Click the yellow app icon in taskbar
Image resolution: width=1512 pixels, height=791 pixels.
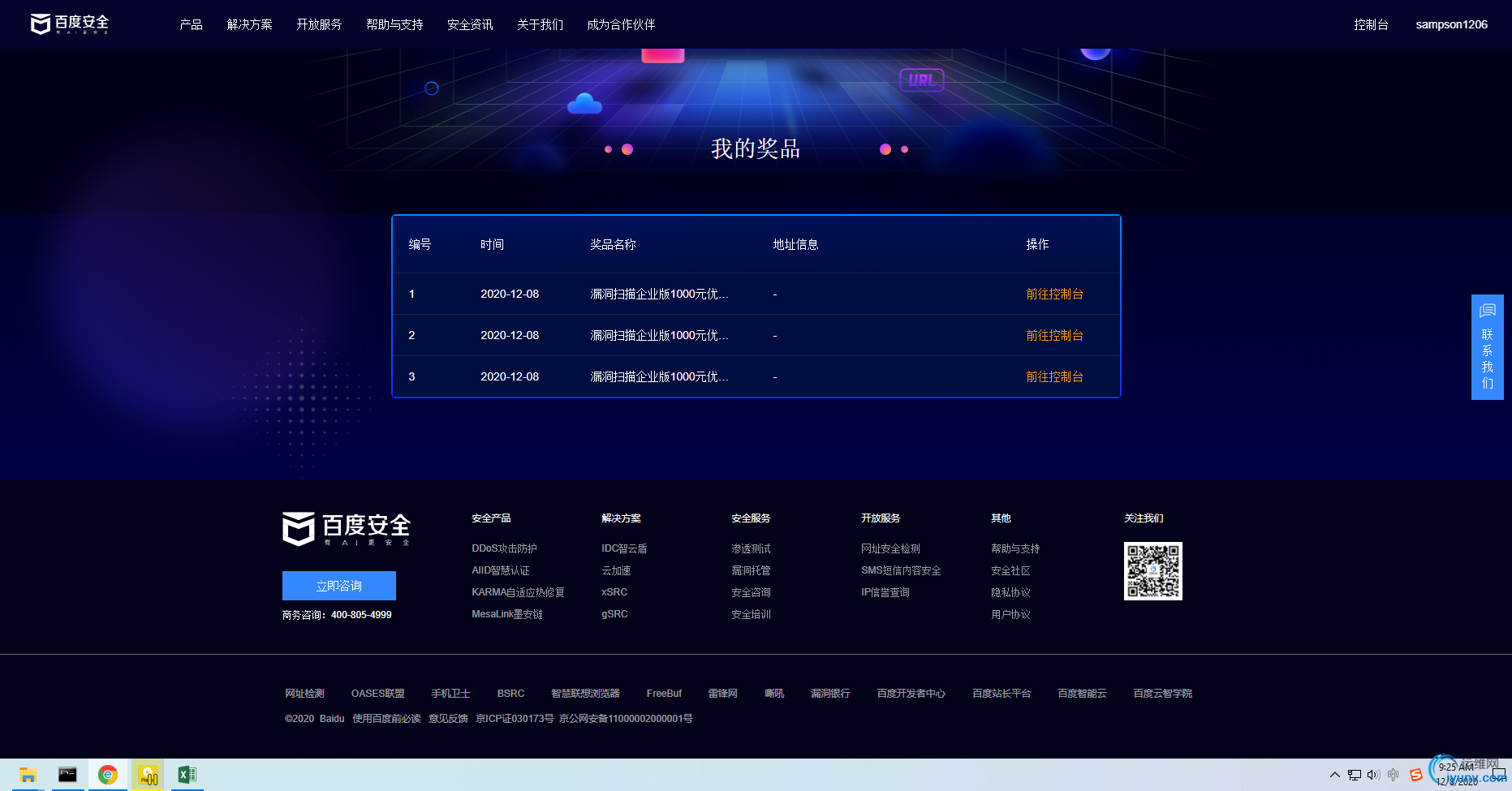tap(148, 775)
